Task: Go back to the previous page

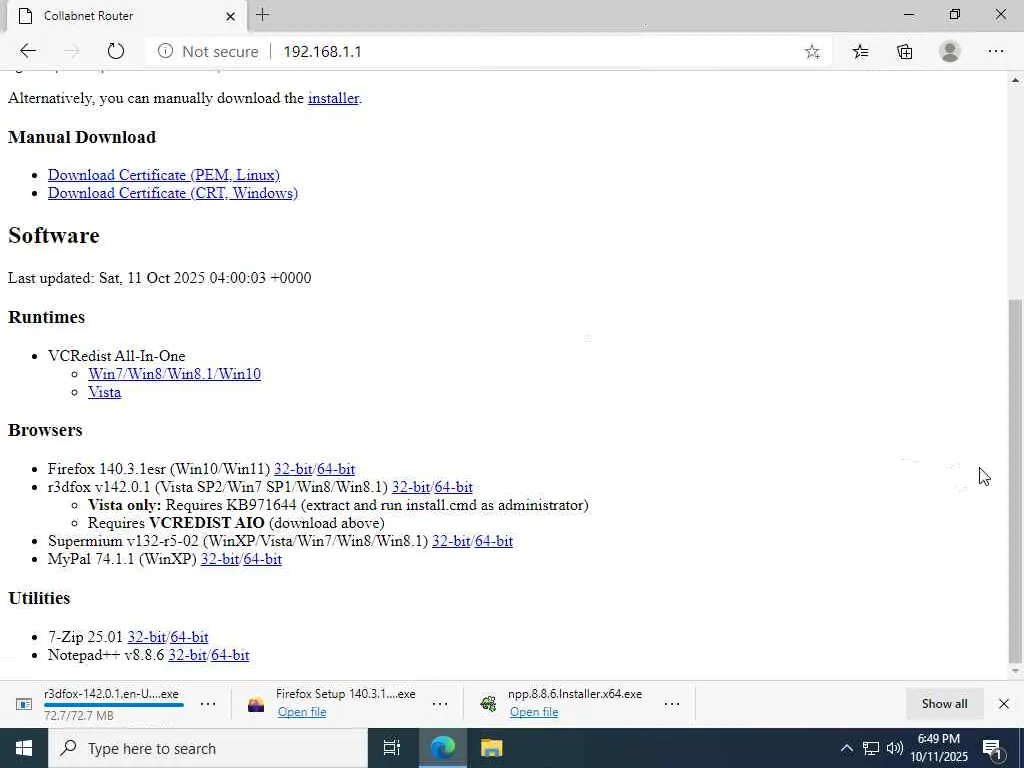Action: coord(27,52)
